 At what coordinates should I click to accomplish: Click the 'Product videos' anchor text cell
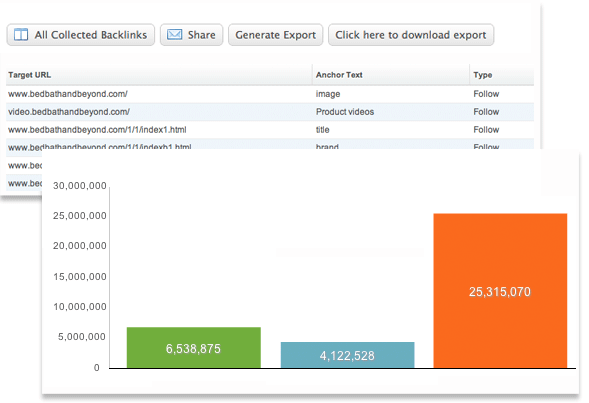coord(345,112)
